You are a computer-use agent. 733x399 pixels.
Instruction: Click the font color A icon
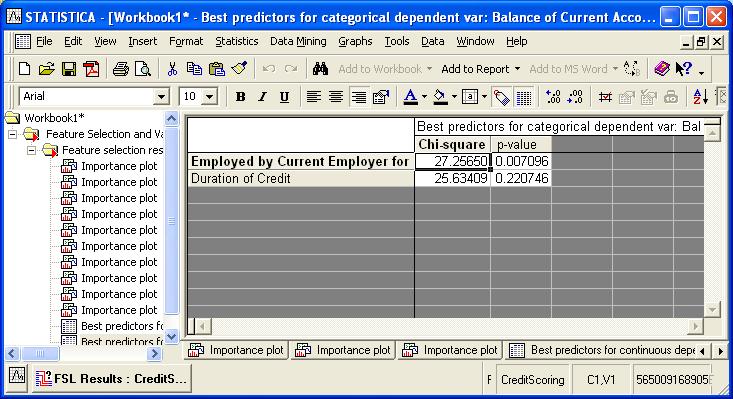point(410,97)
